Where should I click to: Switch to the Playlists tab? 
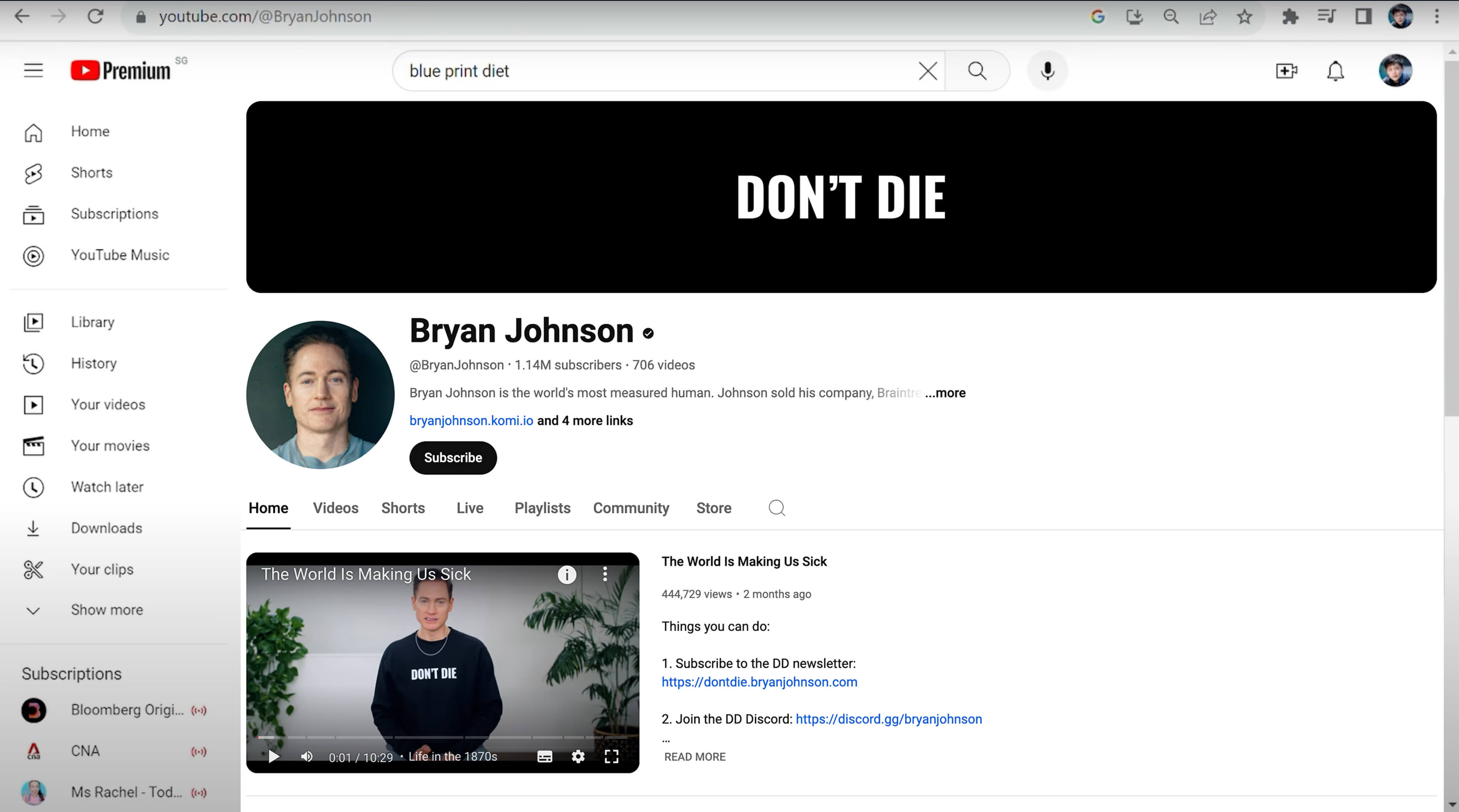(x=542, y=508)
